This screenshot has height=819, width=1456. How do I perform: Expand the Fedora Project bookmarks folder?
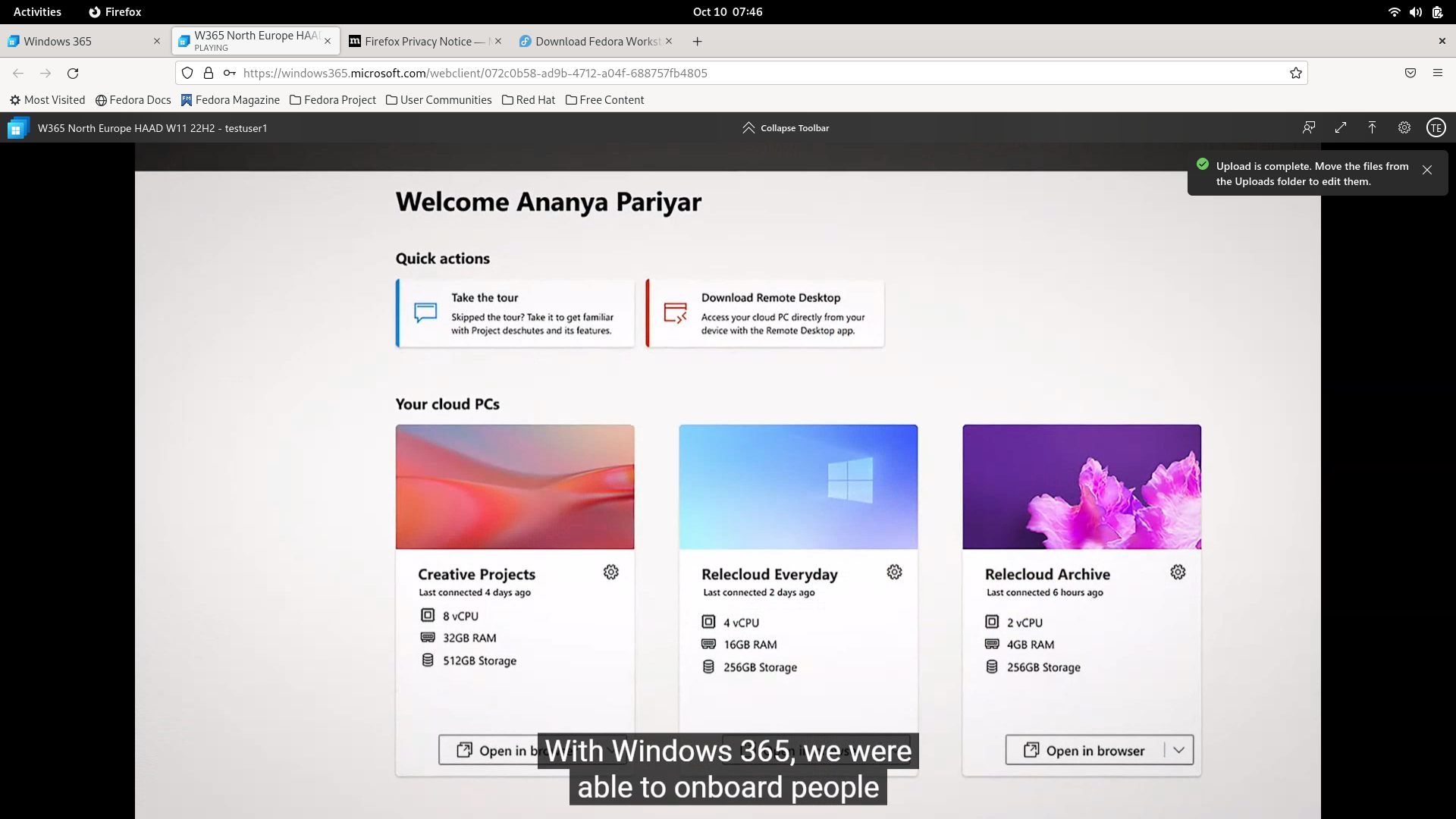[333, 99]
